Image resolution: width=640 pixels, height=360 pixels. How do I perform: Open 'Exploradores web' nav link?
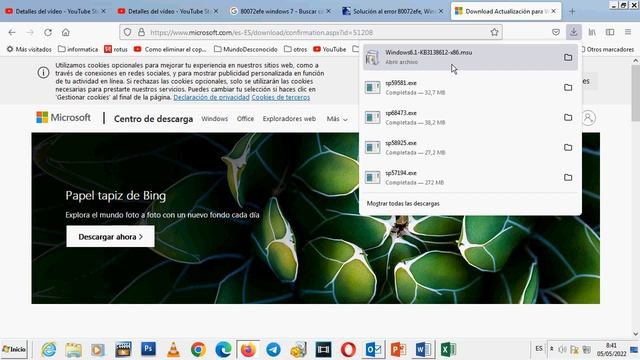coord(289,119)
